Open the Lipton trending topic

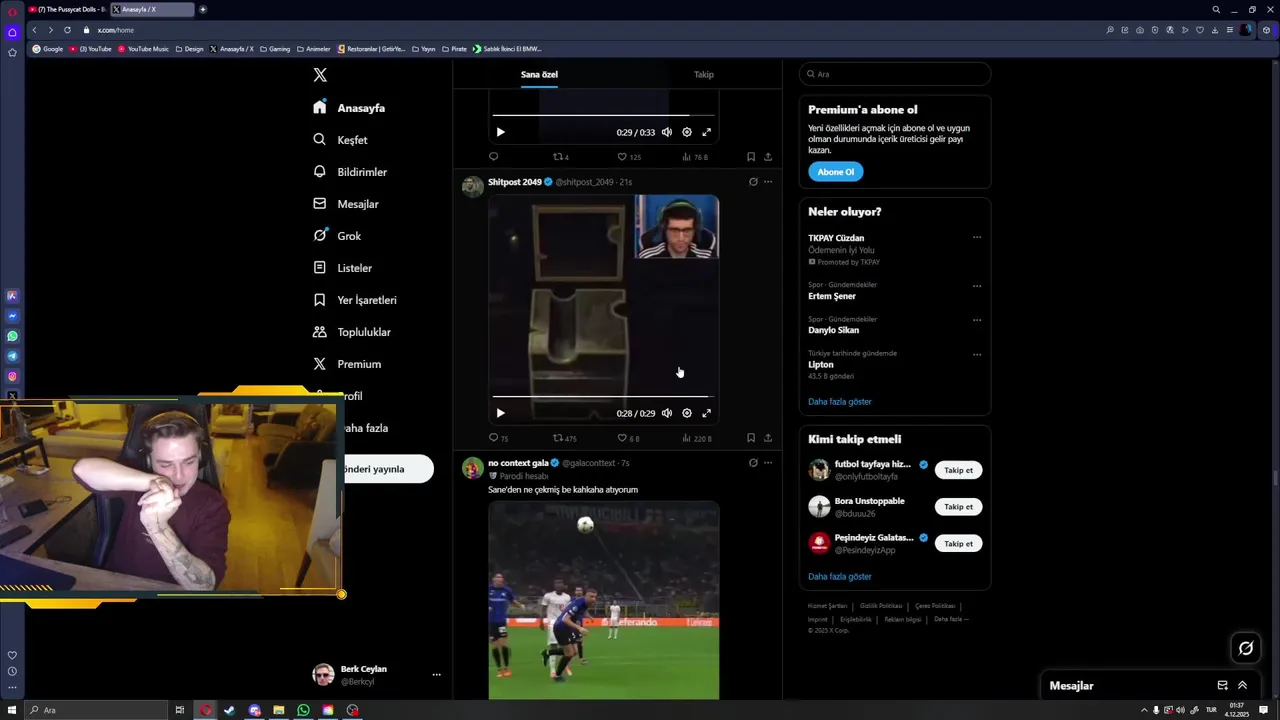click(821, 365)
